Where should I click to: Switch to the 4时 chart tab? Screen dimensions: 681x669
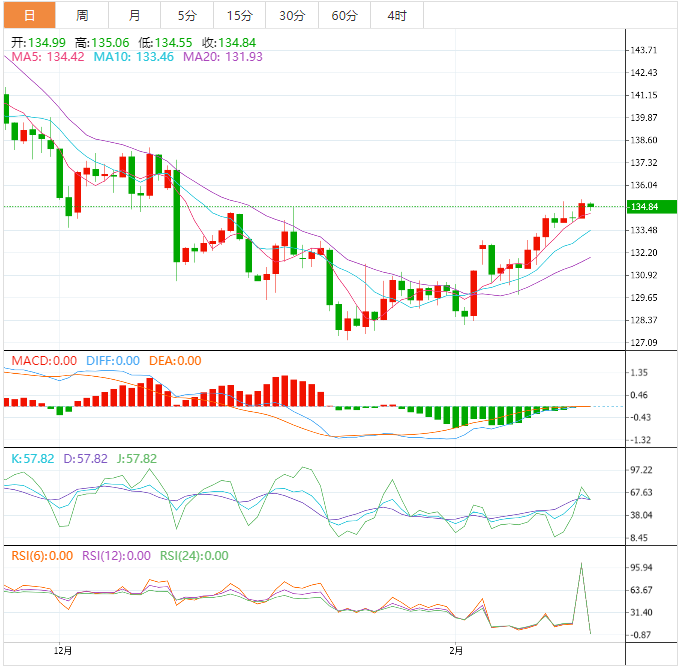[396, 15]
